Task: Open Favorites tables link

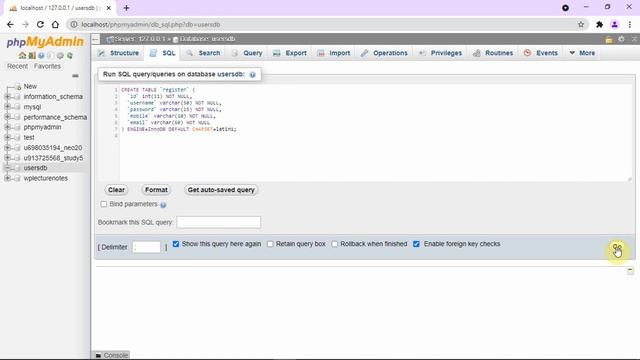Action: pyautogui.click(x=47, y=66)
